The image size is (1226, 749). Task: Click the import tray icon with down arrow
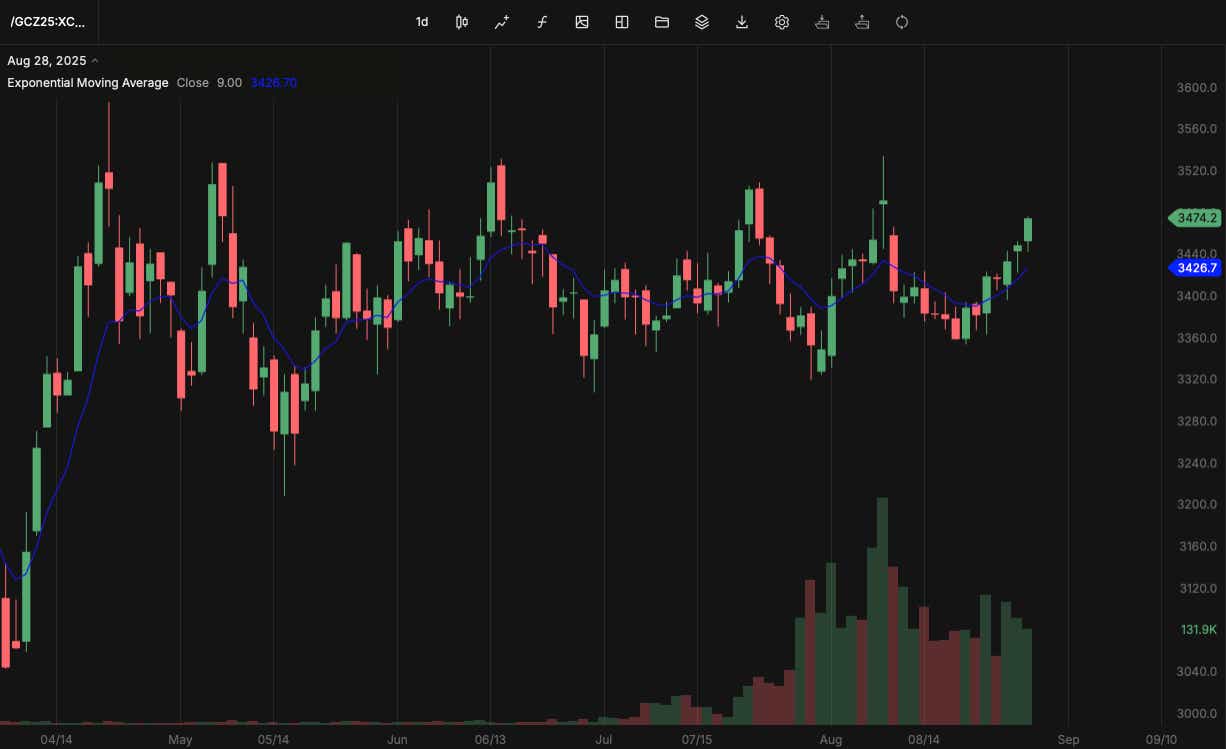[822, 22]
